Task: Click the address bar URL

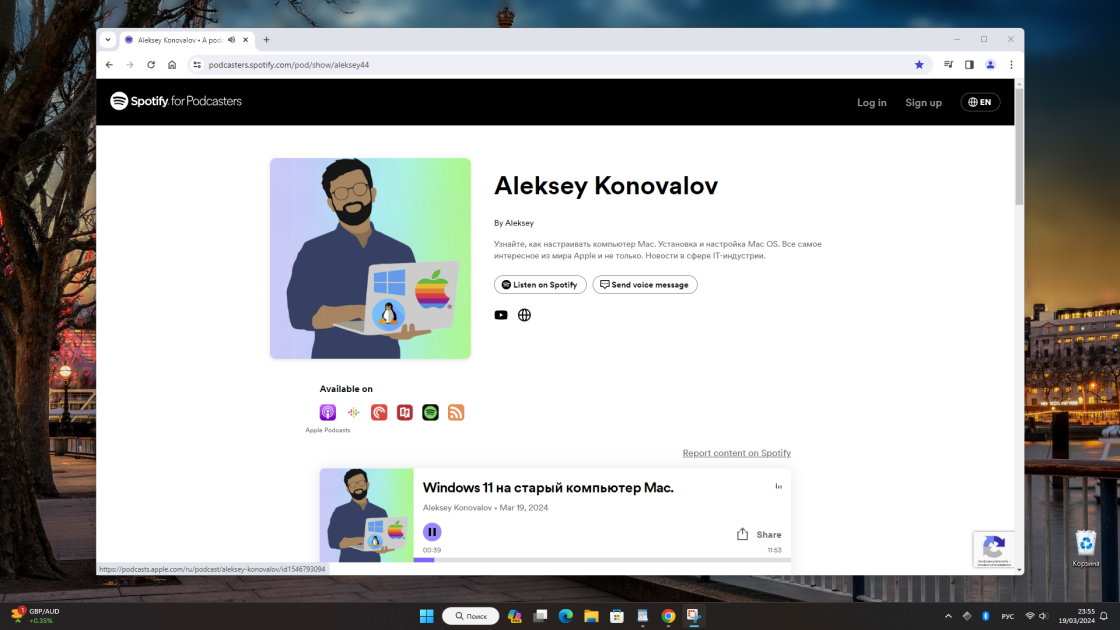Action: [289, 65]
